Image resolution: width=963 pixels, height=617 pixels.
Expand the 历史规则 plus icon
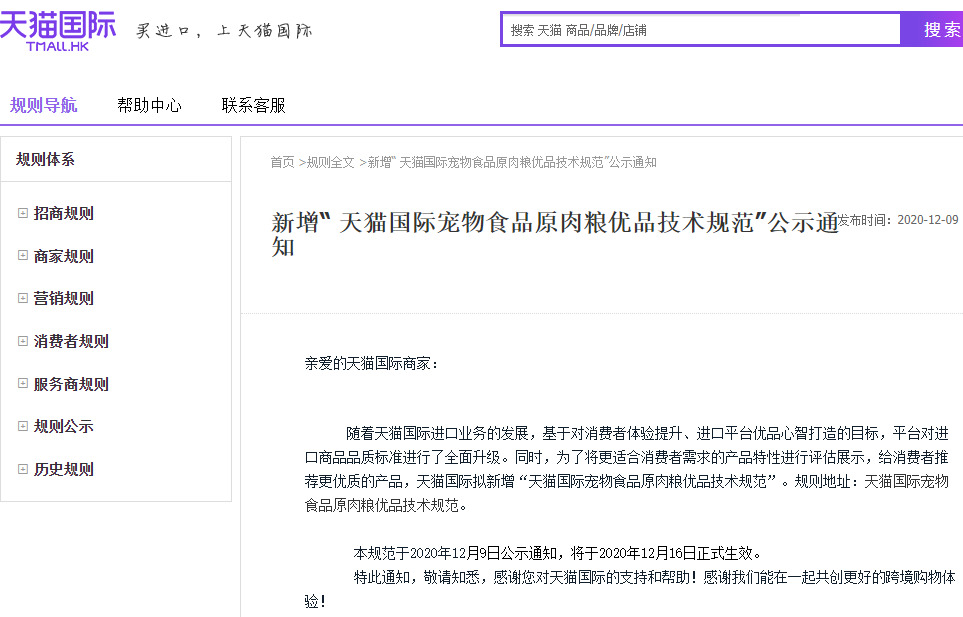point(23,469)
